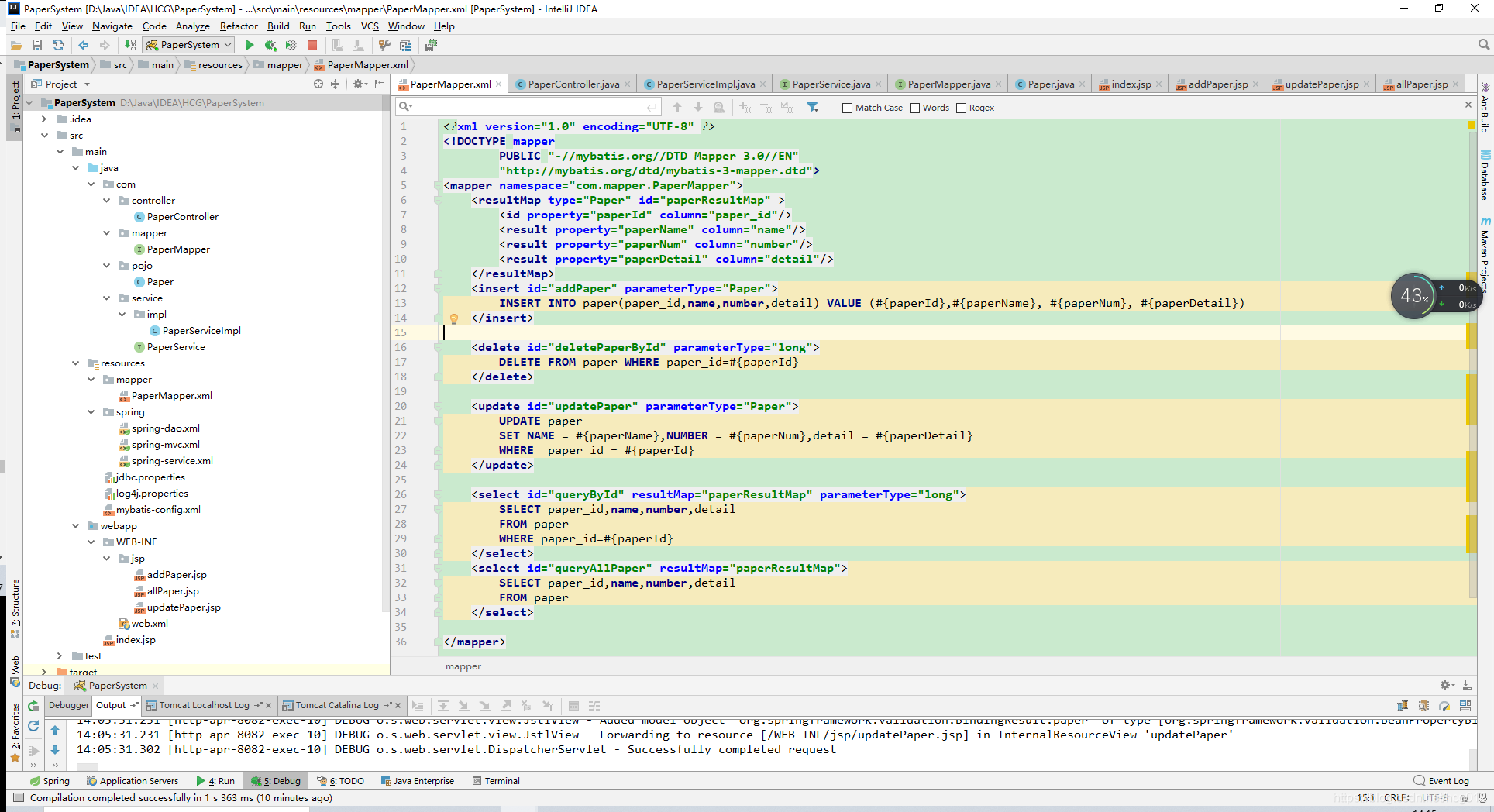
Task: Open the Application Servers tool window
Action: click(133, 781)
